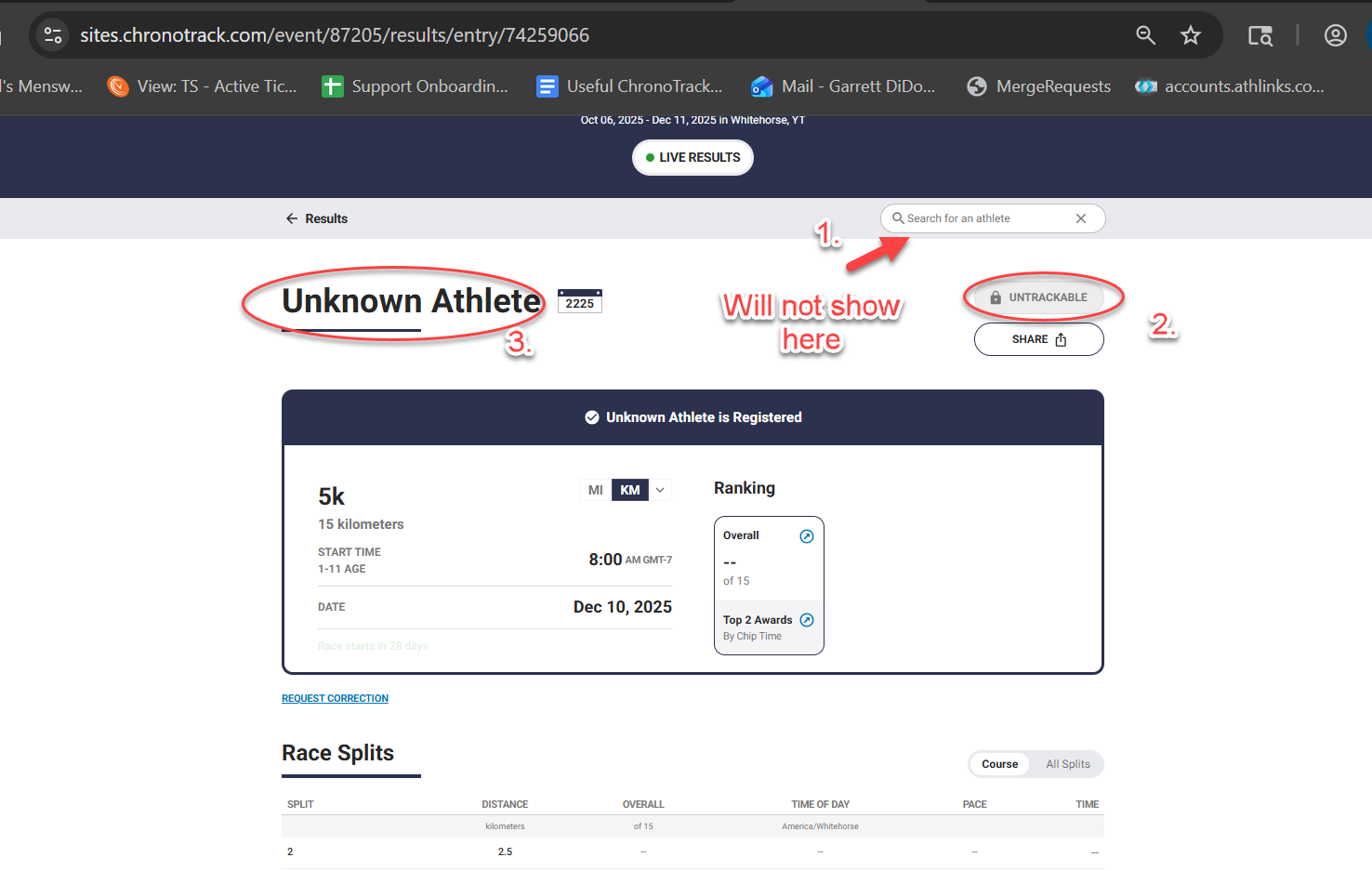Click the browser zoom magnifier icon
The height and width of the screenshot is (871, 1372).
pos(1145,35)
